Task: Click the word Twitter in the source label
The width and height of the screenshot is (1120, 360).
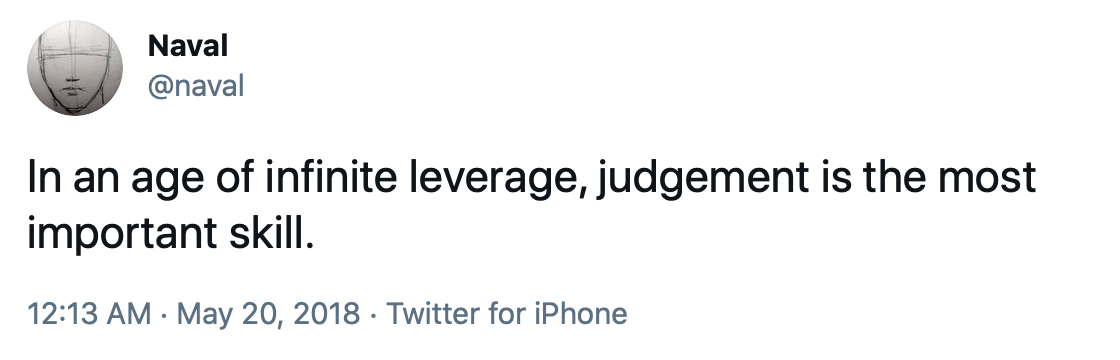Action: coord(433,314)
